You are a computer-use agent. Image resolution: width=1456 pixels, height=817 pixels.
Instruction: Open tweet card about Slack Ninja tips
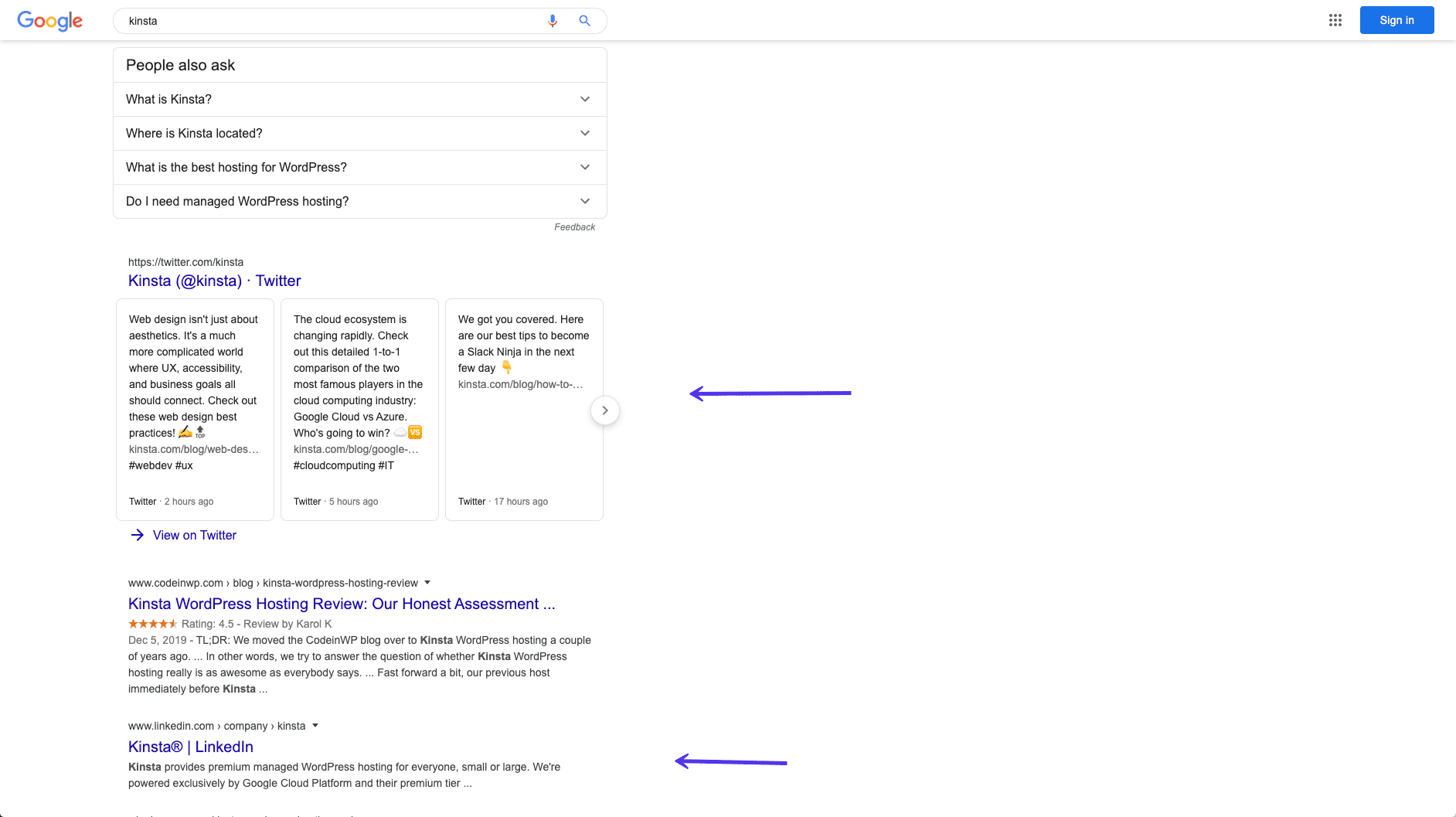524,410
